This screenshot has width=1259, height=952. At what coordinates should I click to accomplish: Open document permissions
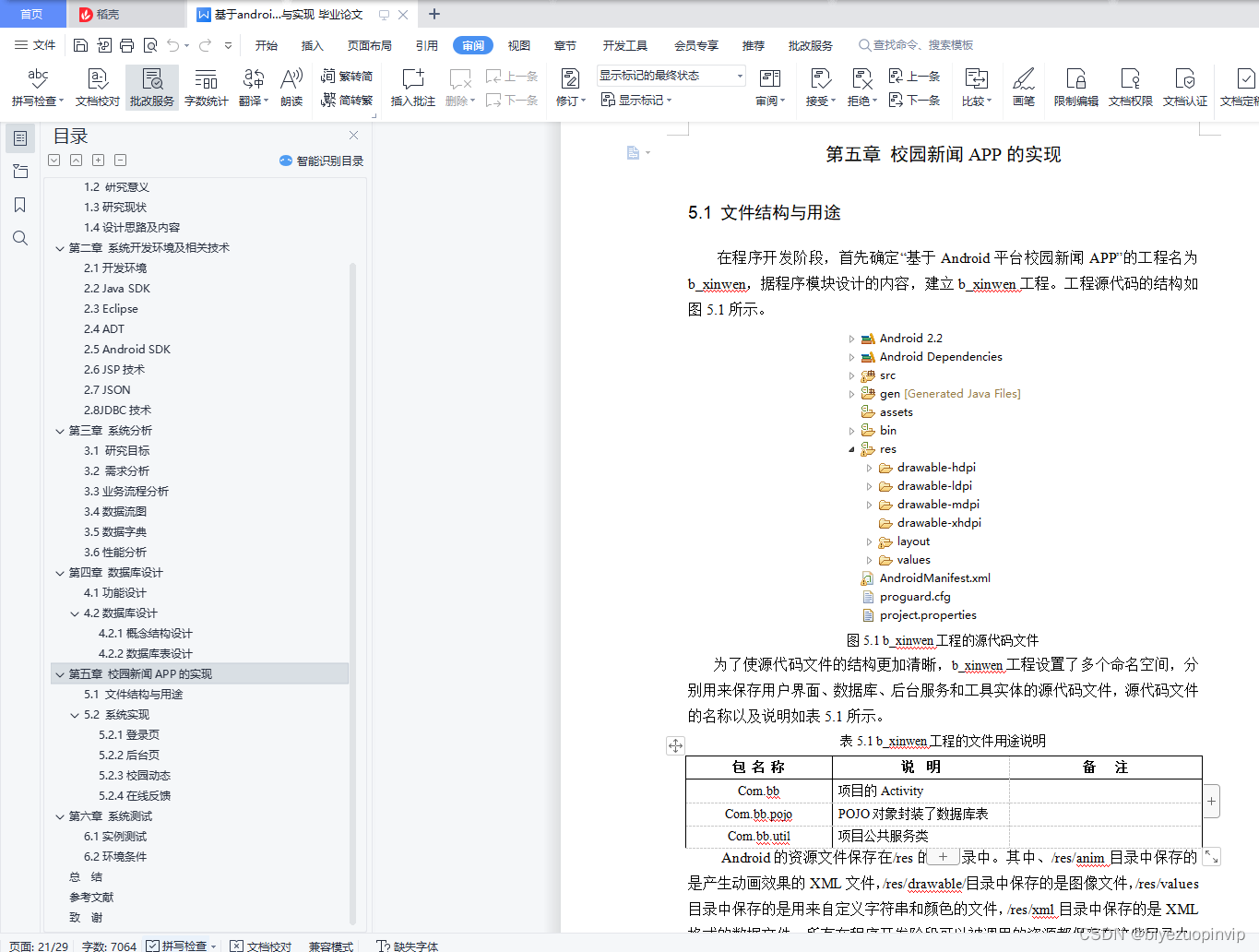click(1131, 88)
